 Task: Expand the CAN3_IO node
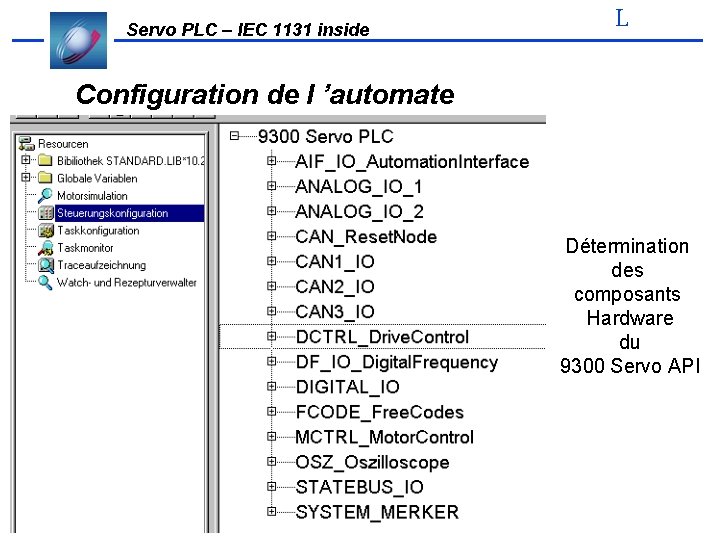[271, 311]
